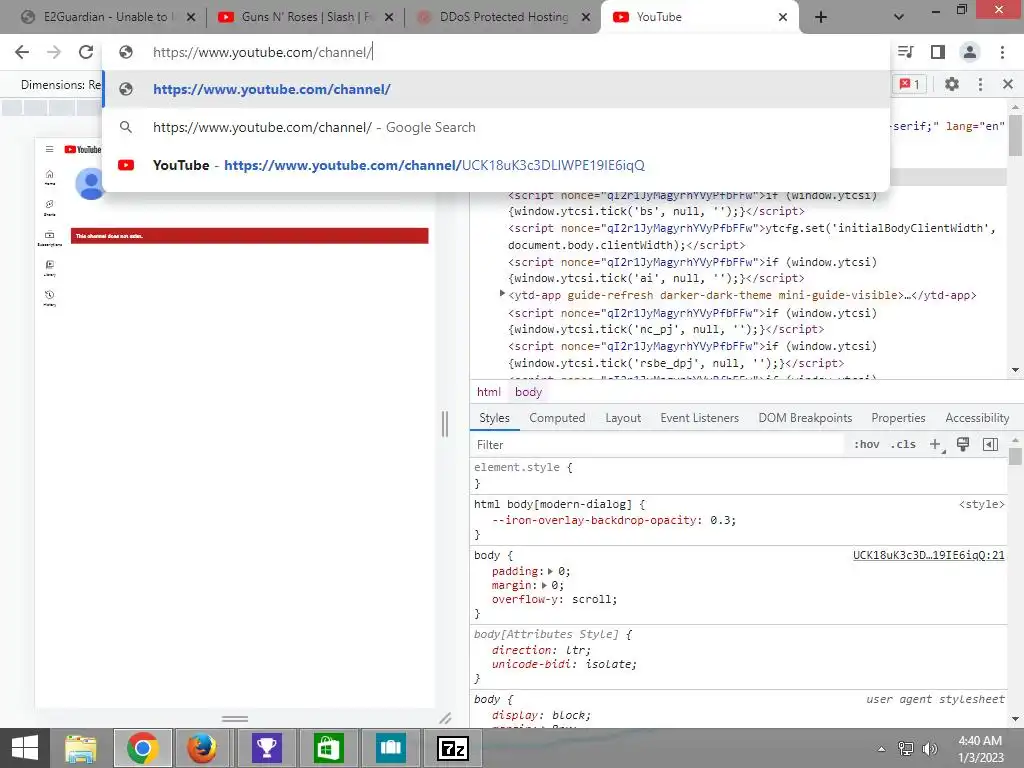
Task: Click the Windows Start button
Action: [25, 748]
